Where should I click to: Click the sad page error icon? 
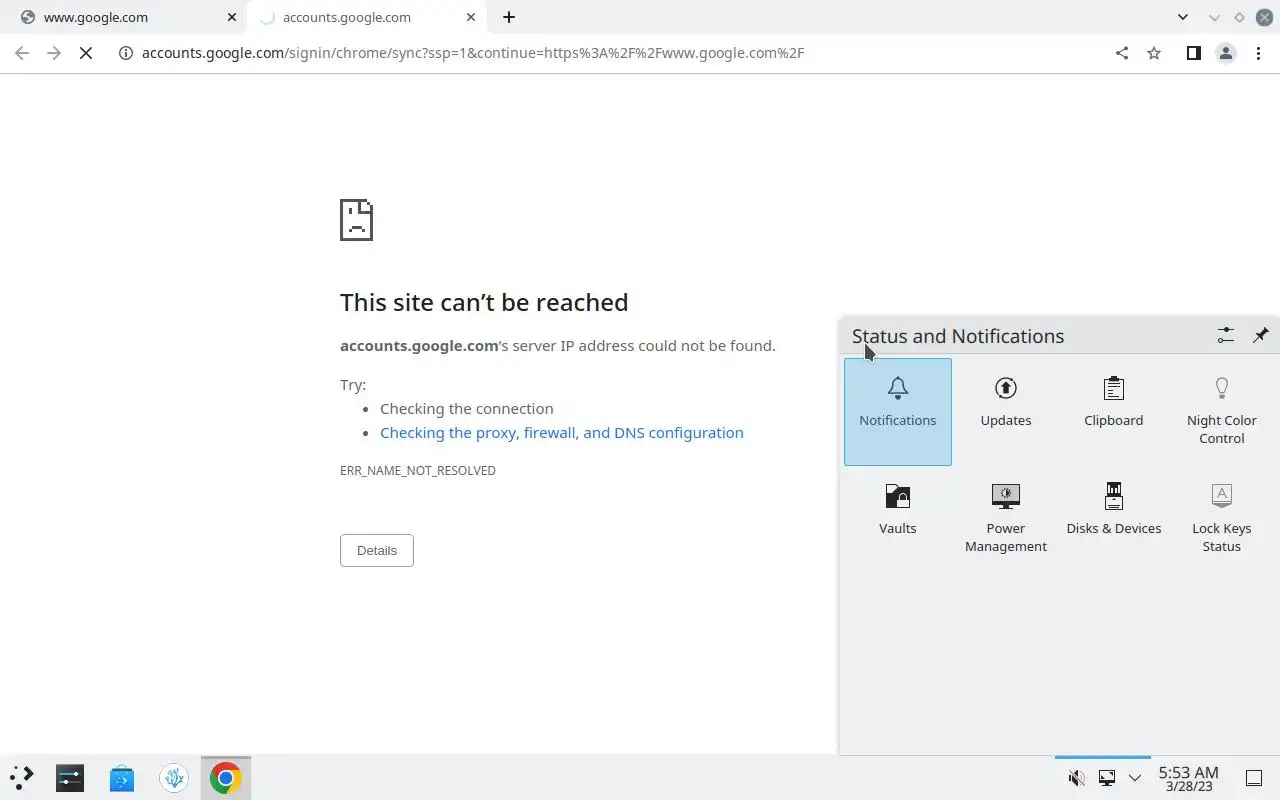coord(357,220)
